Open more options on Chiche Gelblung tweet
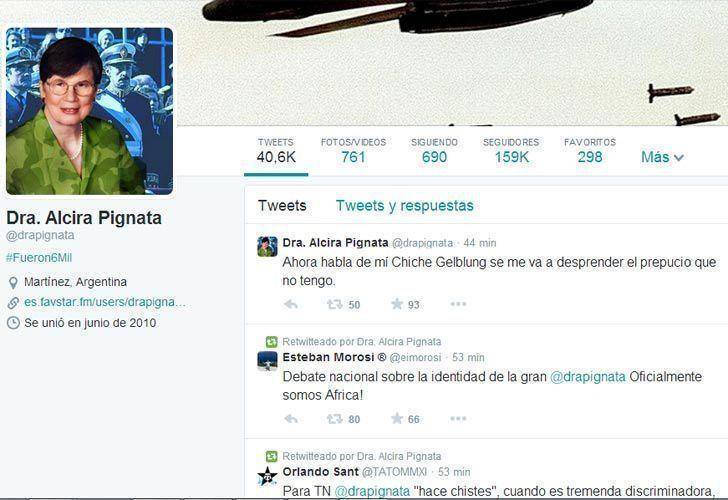This screenshot has width=728, height=500. [x=458, y=304]
